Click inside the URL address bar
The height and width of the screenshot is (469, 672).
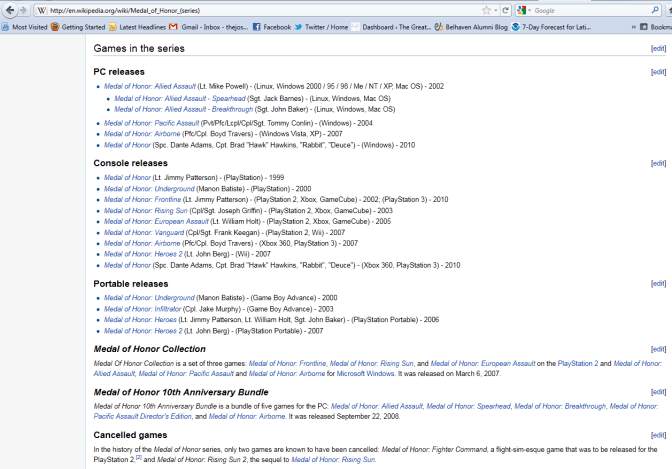250,10
